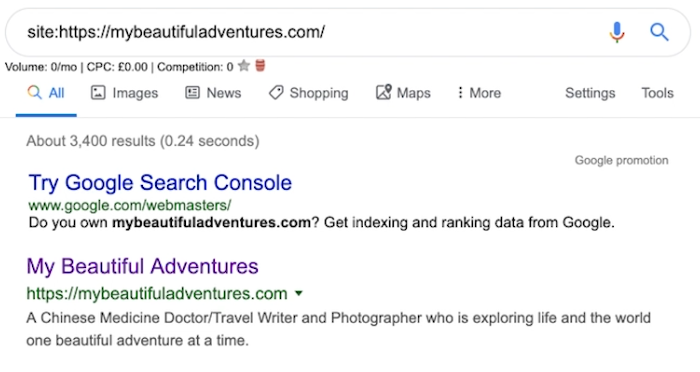
Task: Select the All results tab
Action: tap(46, 93)
